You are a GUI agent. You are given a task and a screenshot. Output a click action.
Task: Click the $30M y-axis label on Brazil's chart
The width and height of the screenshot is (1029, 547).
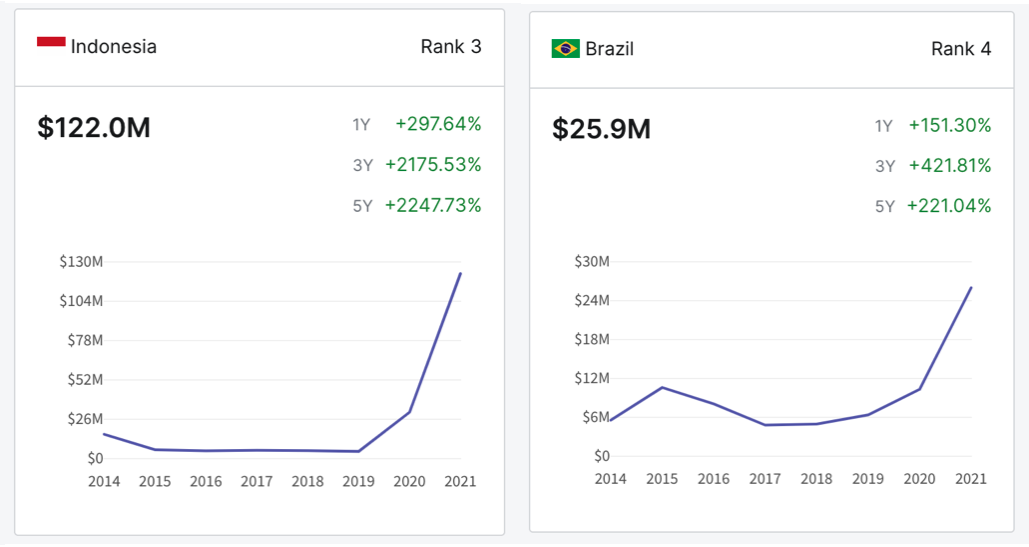592,262
